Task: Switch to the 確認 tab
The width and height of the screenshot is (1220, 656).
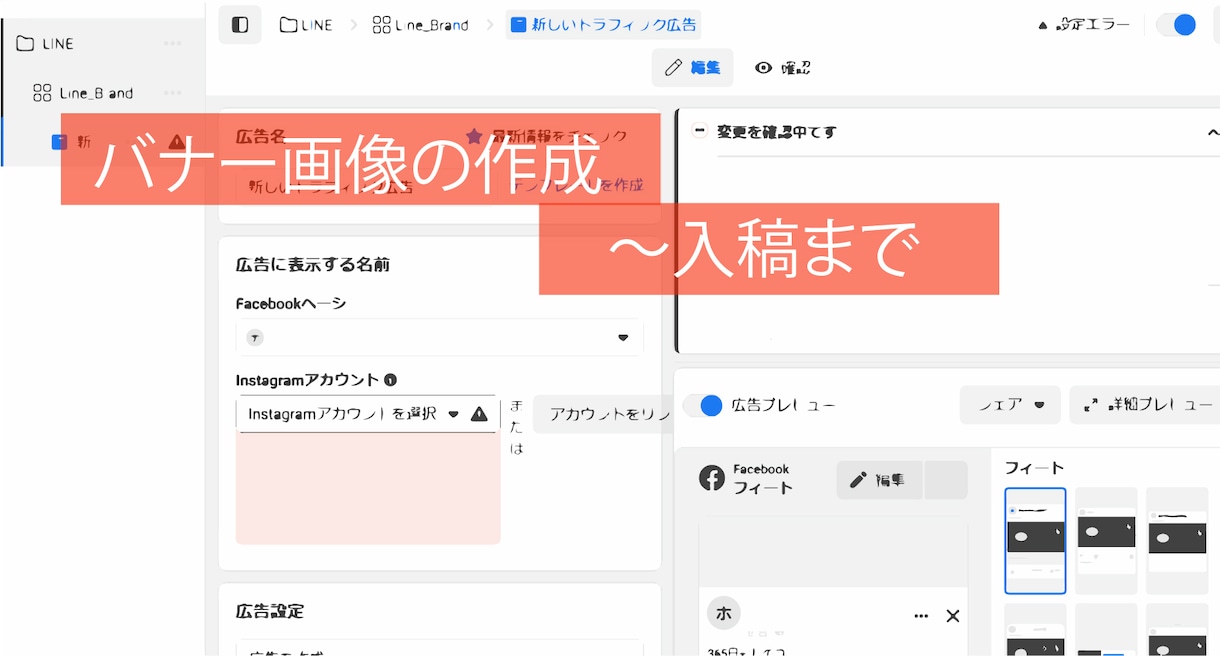Action: (783, 68)
